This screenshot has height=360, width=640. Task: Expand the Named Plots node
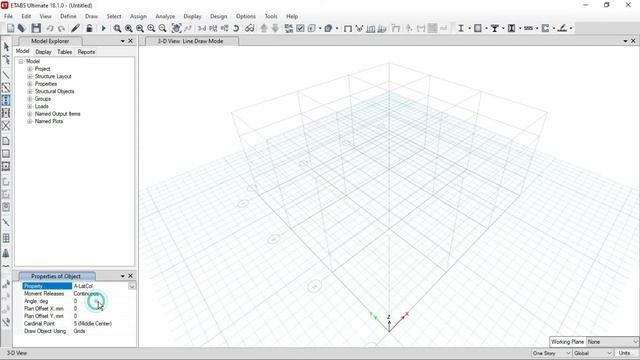(x=29, y=121)
